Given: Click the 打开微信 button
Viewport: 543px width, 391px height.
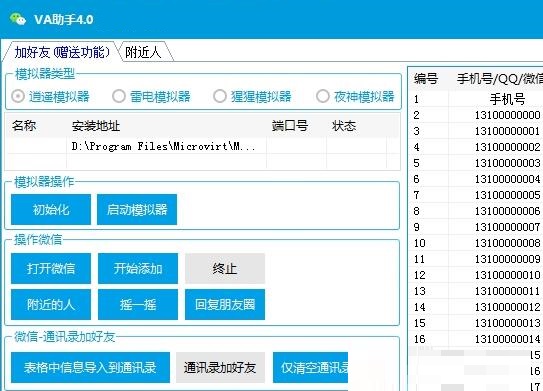Looking at the screenshot, I should click(51, 268).
